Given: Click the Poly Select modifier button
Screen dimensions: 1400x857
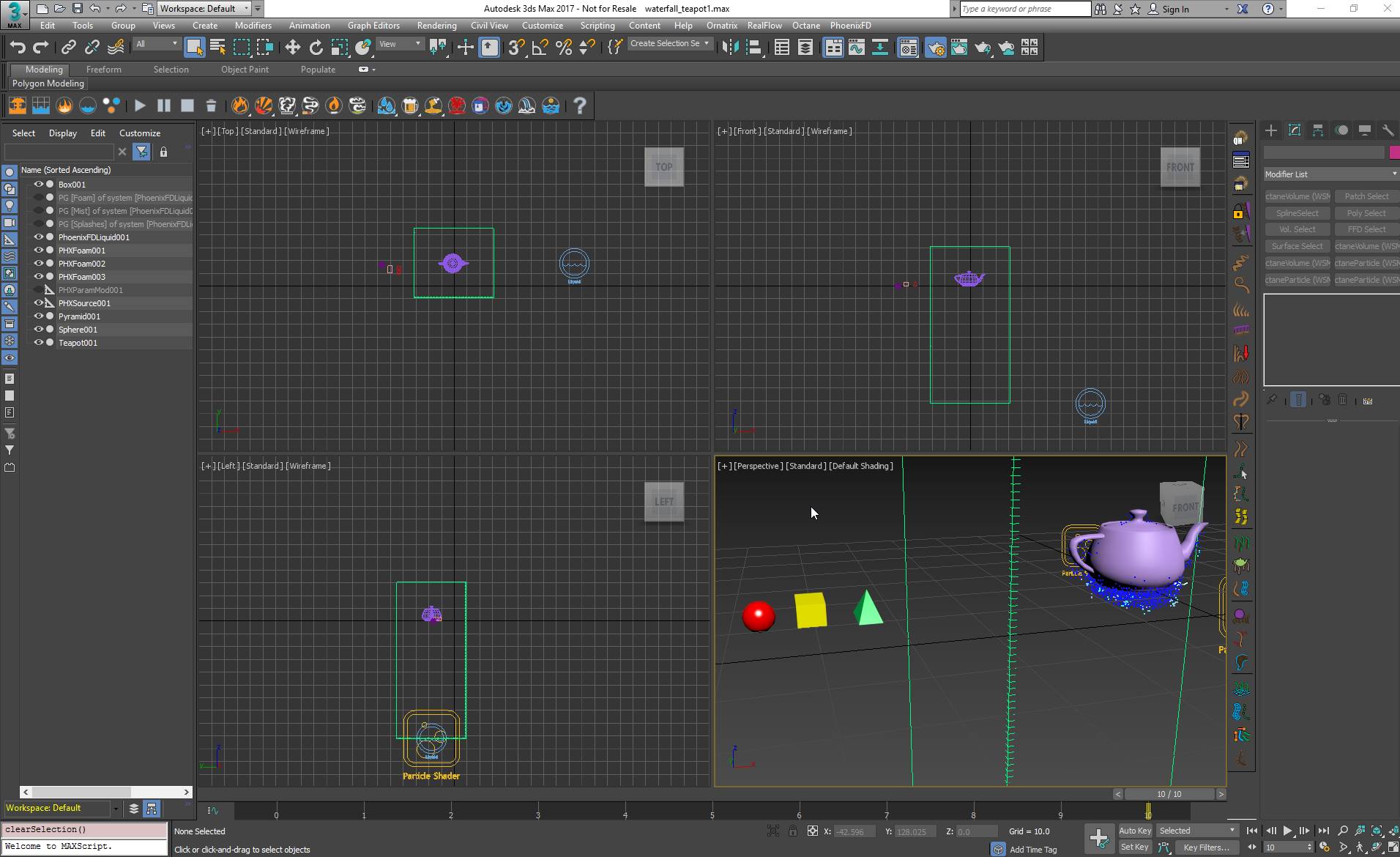Looking at the screenshot, I should [1366, 213].
